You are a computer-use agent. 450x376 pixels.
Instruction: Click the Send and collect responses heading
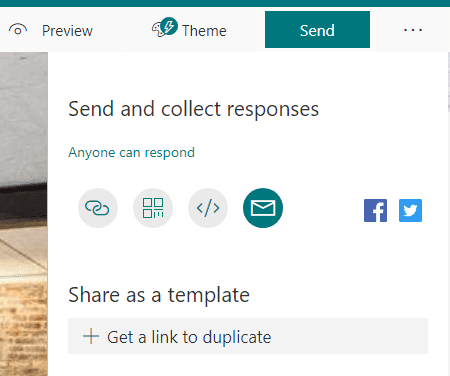(193, 109)
